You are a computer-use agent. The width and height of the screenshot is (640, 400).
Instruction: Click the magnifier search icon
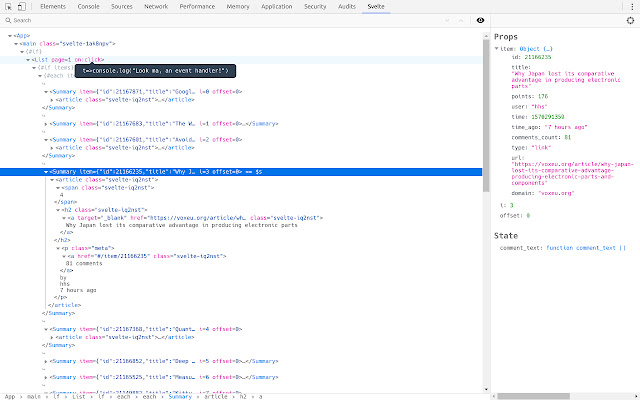coord(8,20)
